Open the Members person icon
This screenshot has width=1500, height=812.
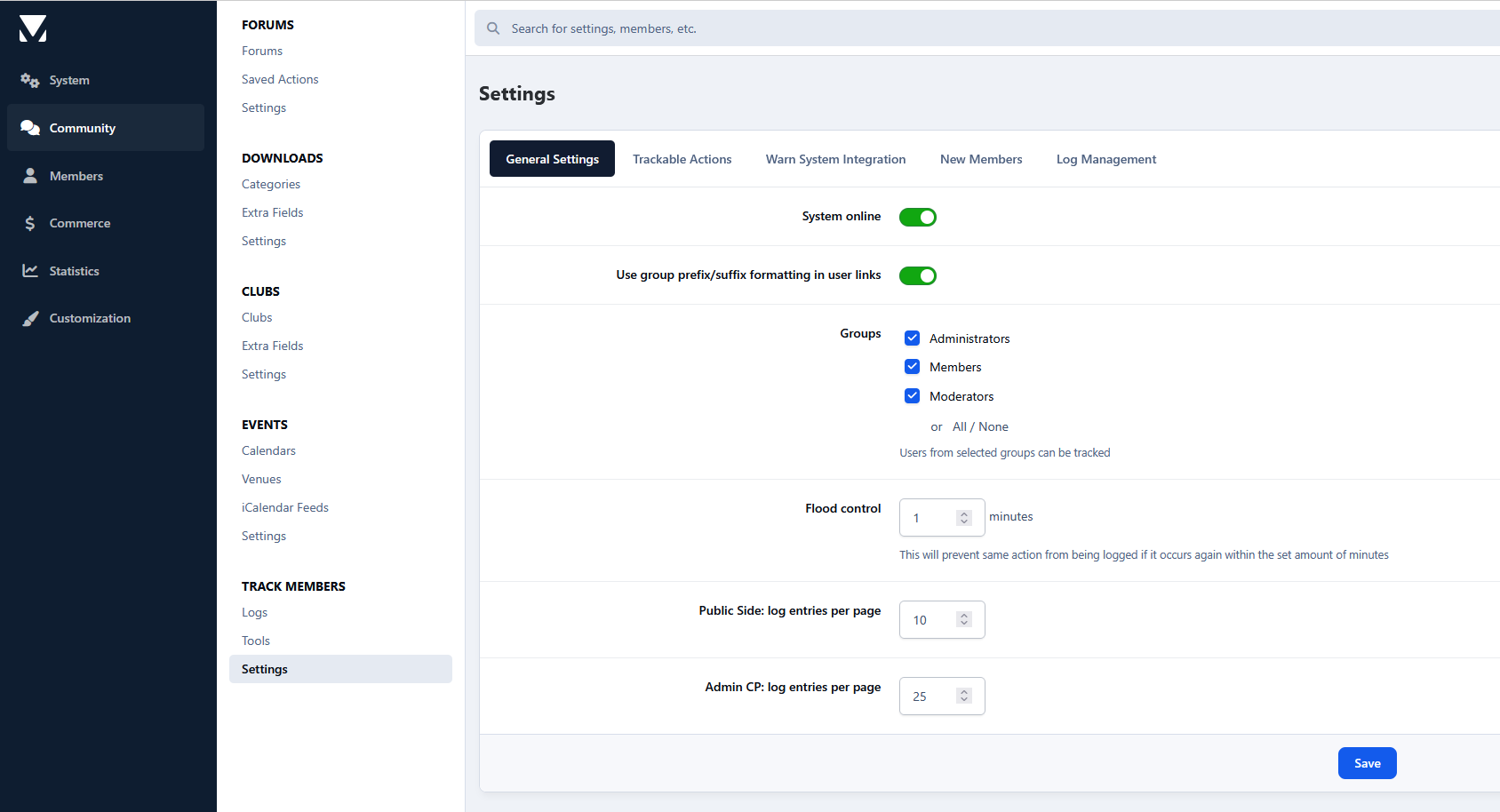point(30,176)
